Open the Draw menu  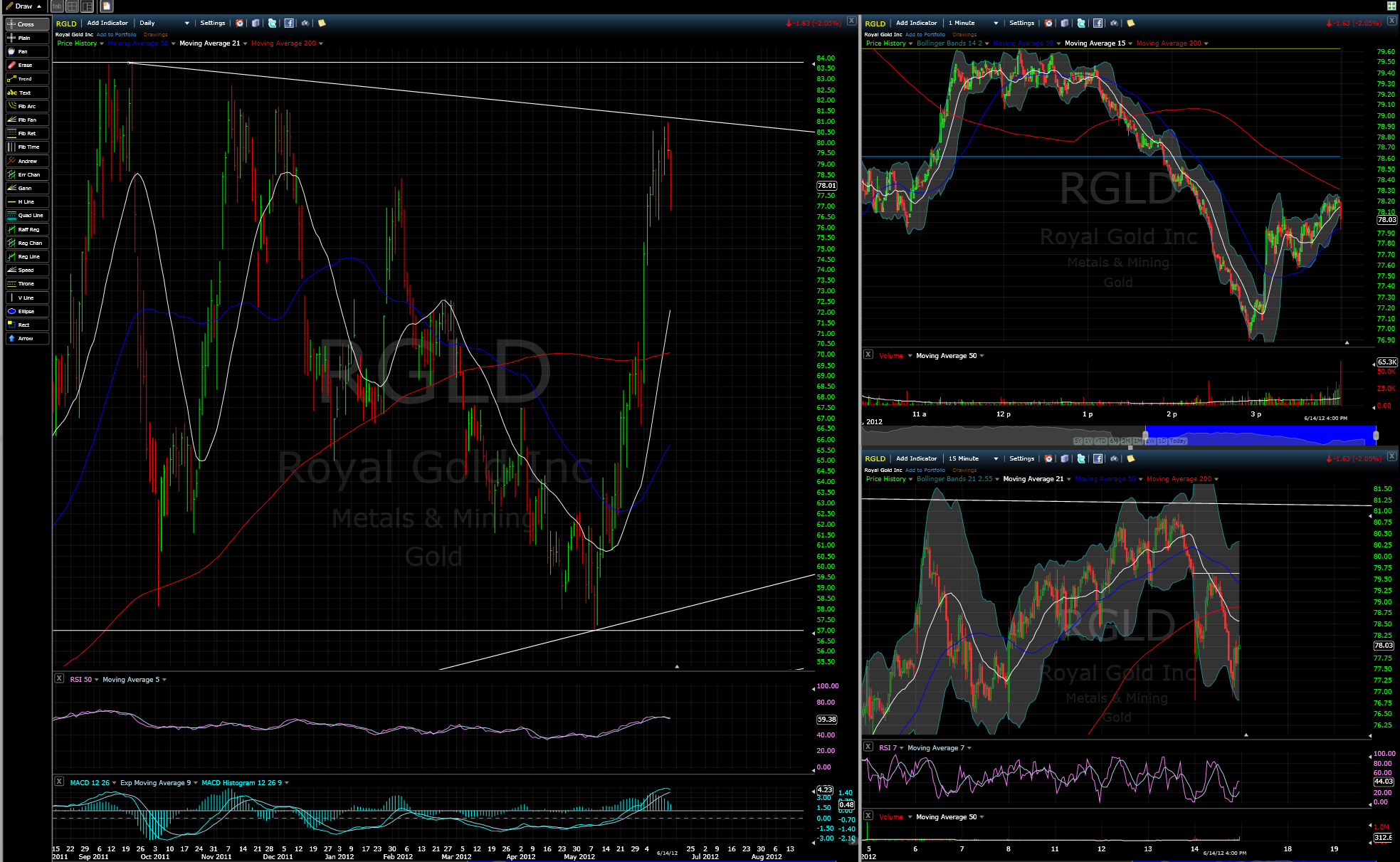click(23, 6)
